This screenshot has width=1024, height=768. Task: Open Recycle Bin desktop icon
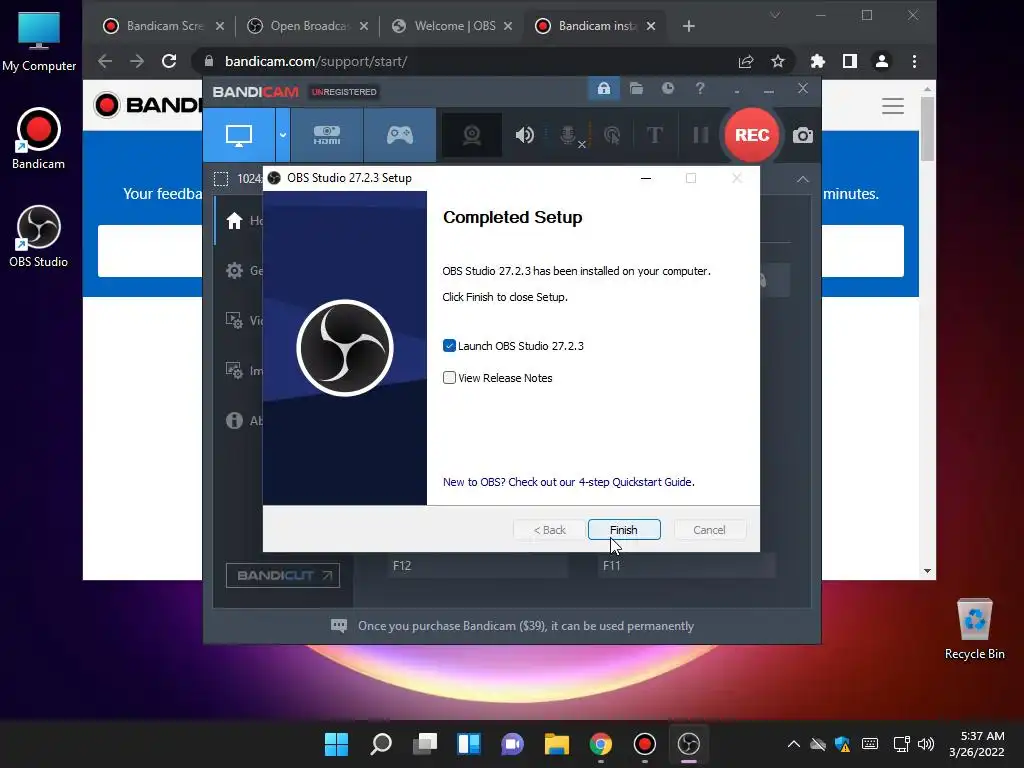pyautogui.click(x=974, y=630)
